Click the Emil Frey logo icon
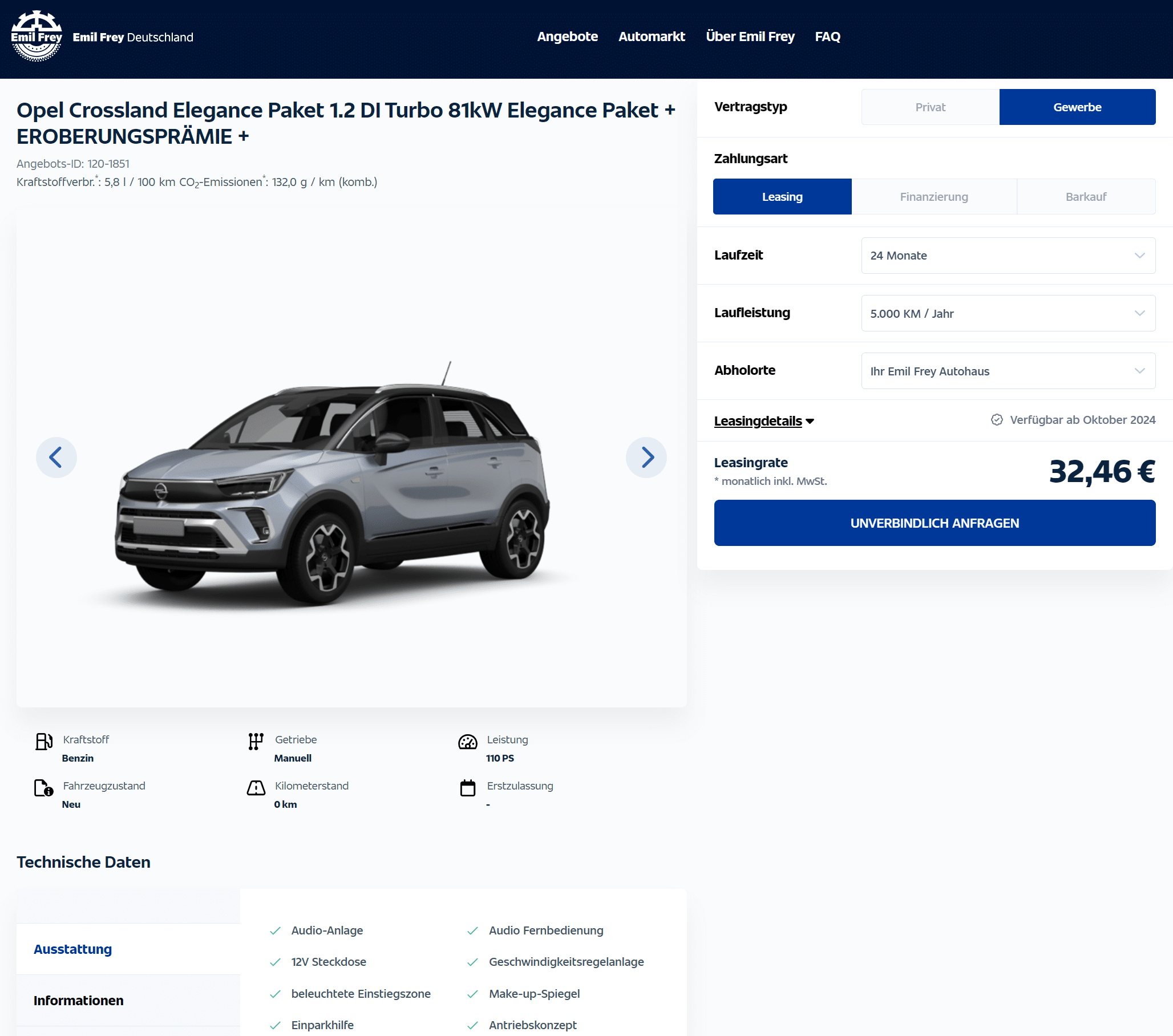This screenshot has height=1036, width=1173. point(37,35)
